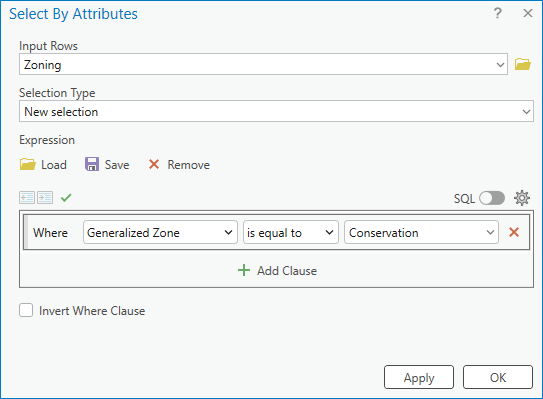Browse for input rows with folder icon
Screen dimensions: 543x399
(522, 64)
